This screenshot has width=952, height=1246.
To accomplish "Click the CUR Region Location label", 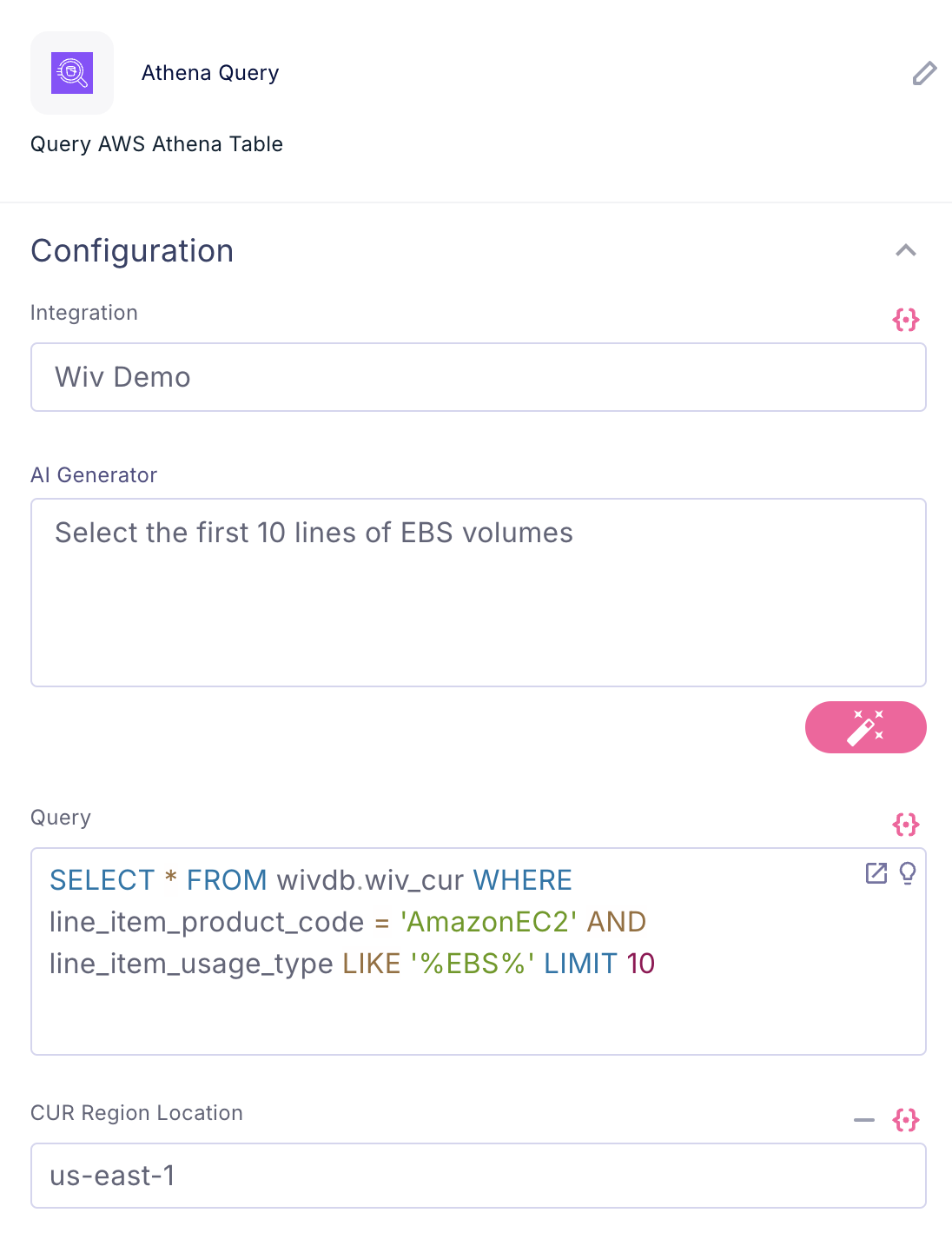I will pos(136,1113).
